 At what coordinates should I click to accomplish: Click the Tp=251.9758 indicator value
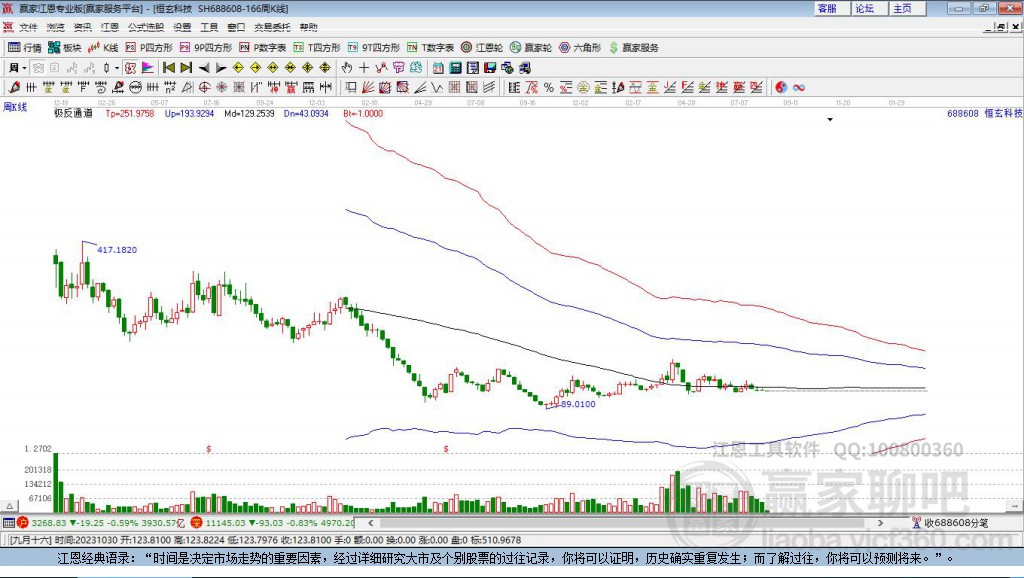pos(130,114)
